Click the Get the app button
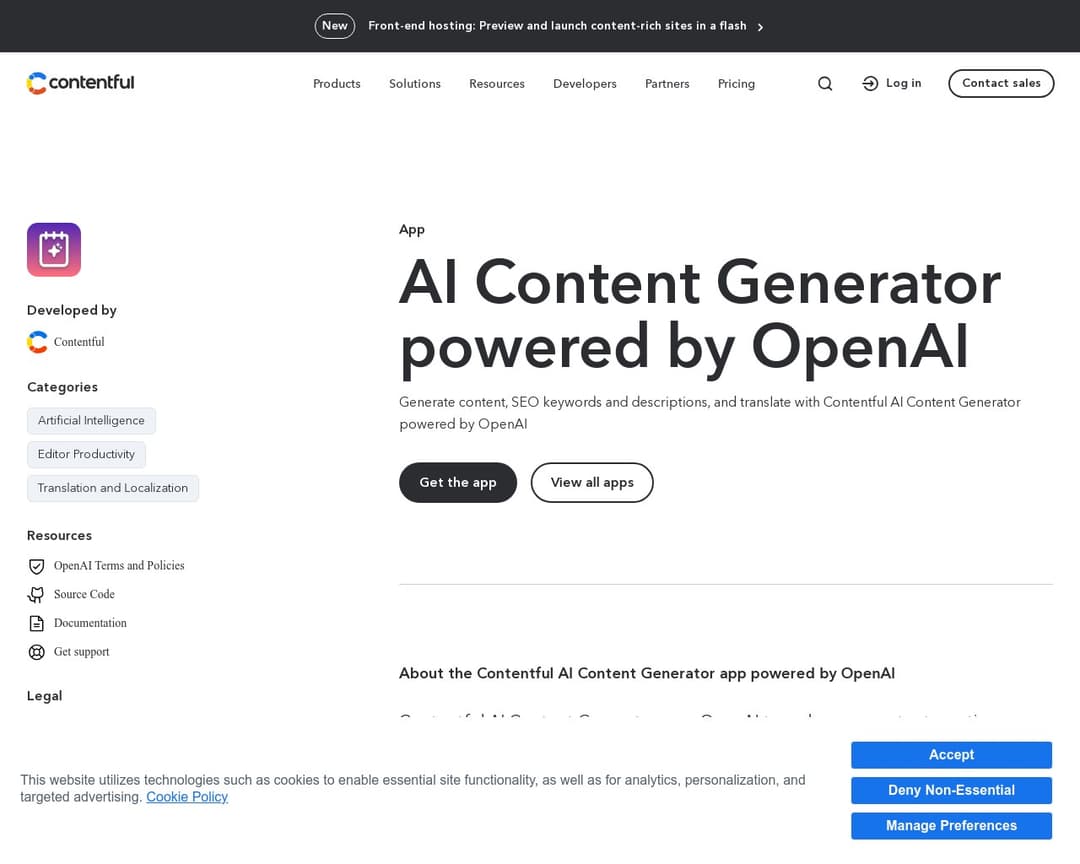 pos(457,482)
